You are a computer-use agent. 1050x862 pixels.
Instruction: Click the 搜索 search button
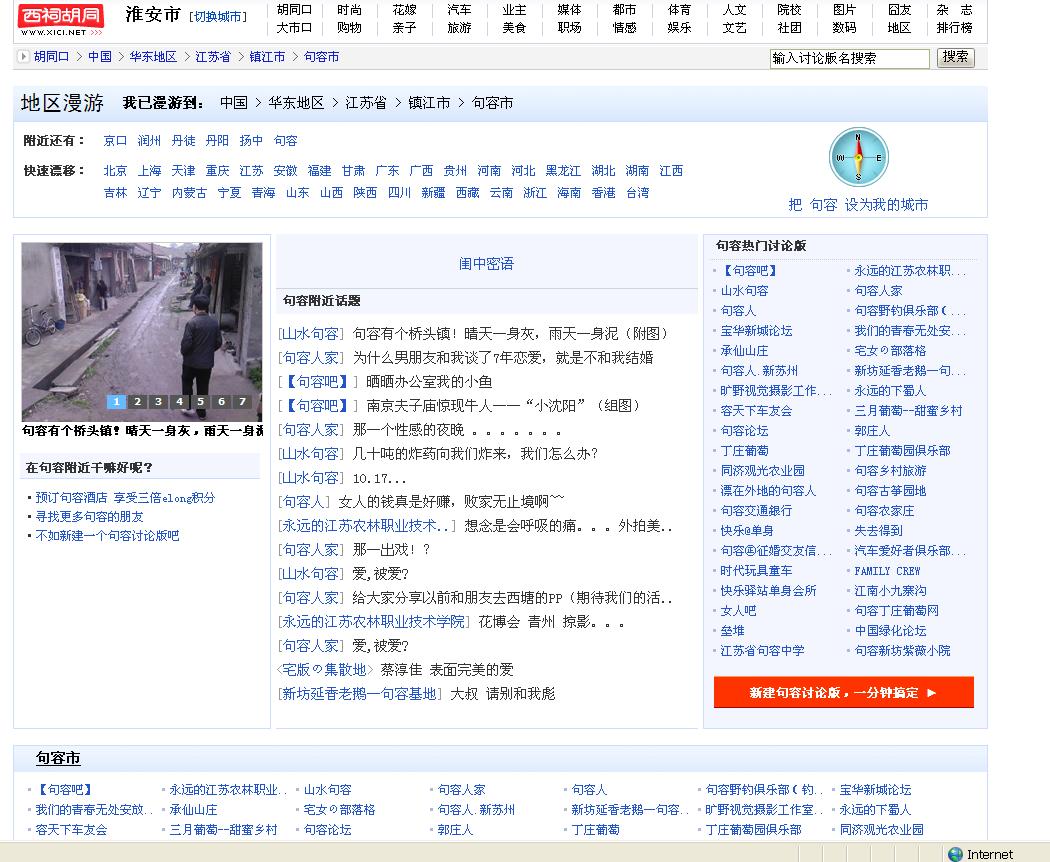click(956, 58)
